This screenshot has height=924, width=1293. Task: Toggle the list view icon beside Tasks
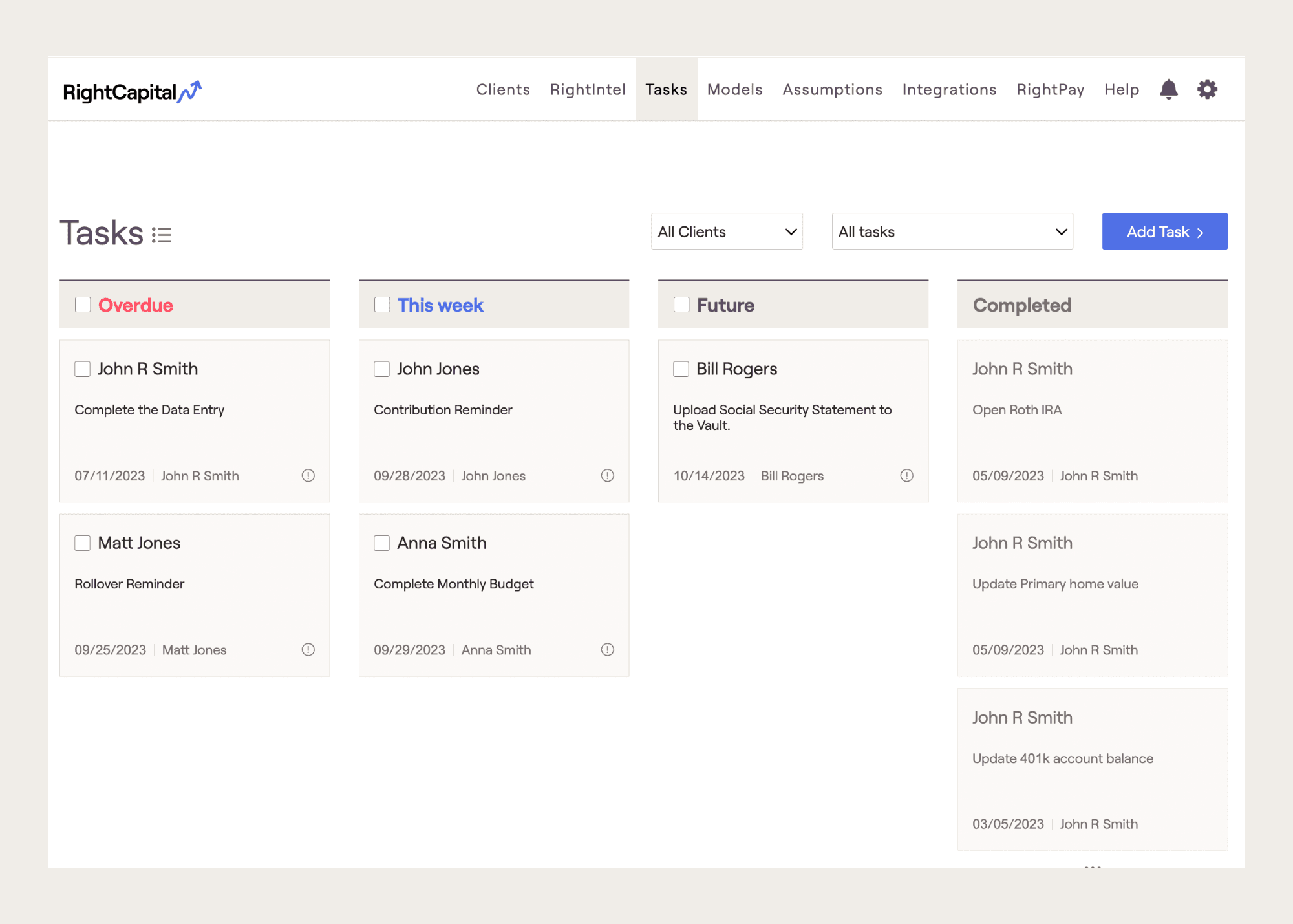(x=162, y=235)
